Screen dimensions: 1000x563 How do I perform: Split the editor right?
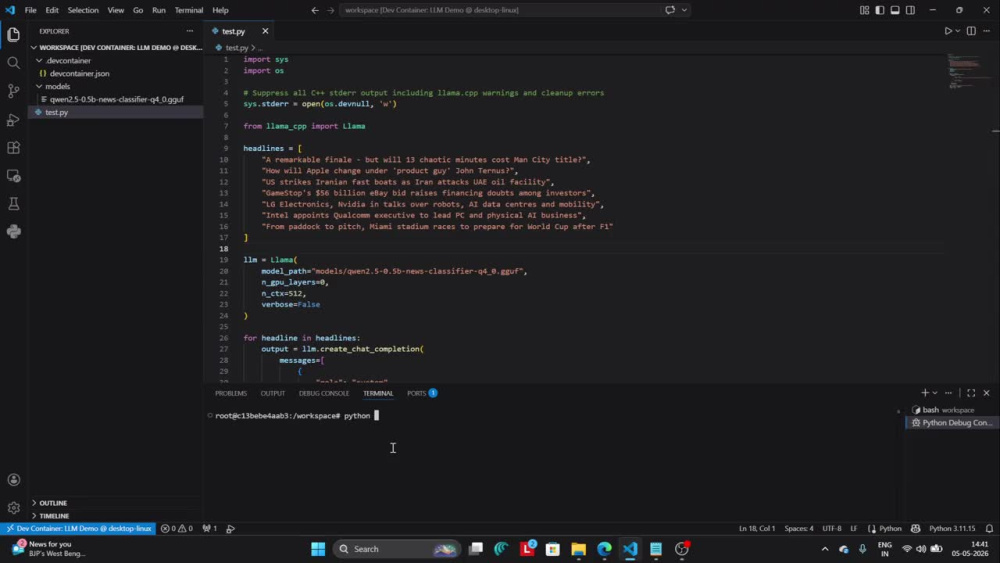[x=971, y=31]
